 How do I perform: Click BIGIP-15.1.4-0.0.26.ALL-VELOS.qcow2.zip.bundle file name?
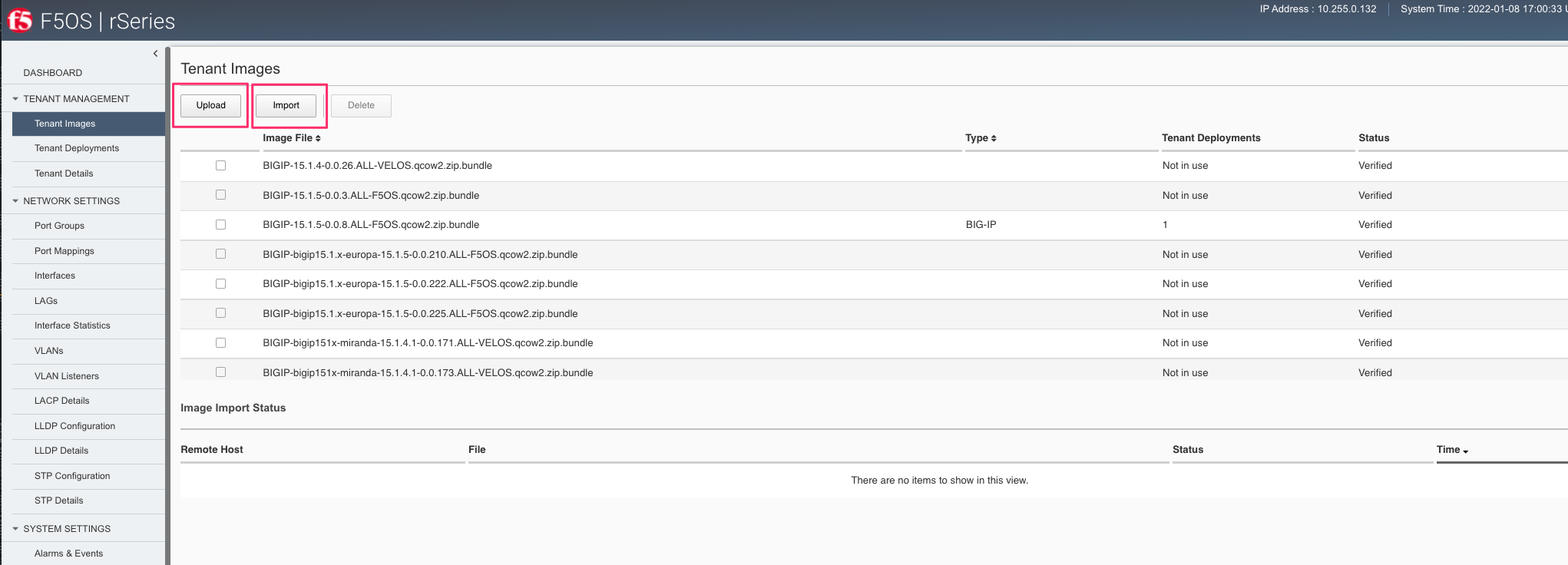coord(378,166)
